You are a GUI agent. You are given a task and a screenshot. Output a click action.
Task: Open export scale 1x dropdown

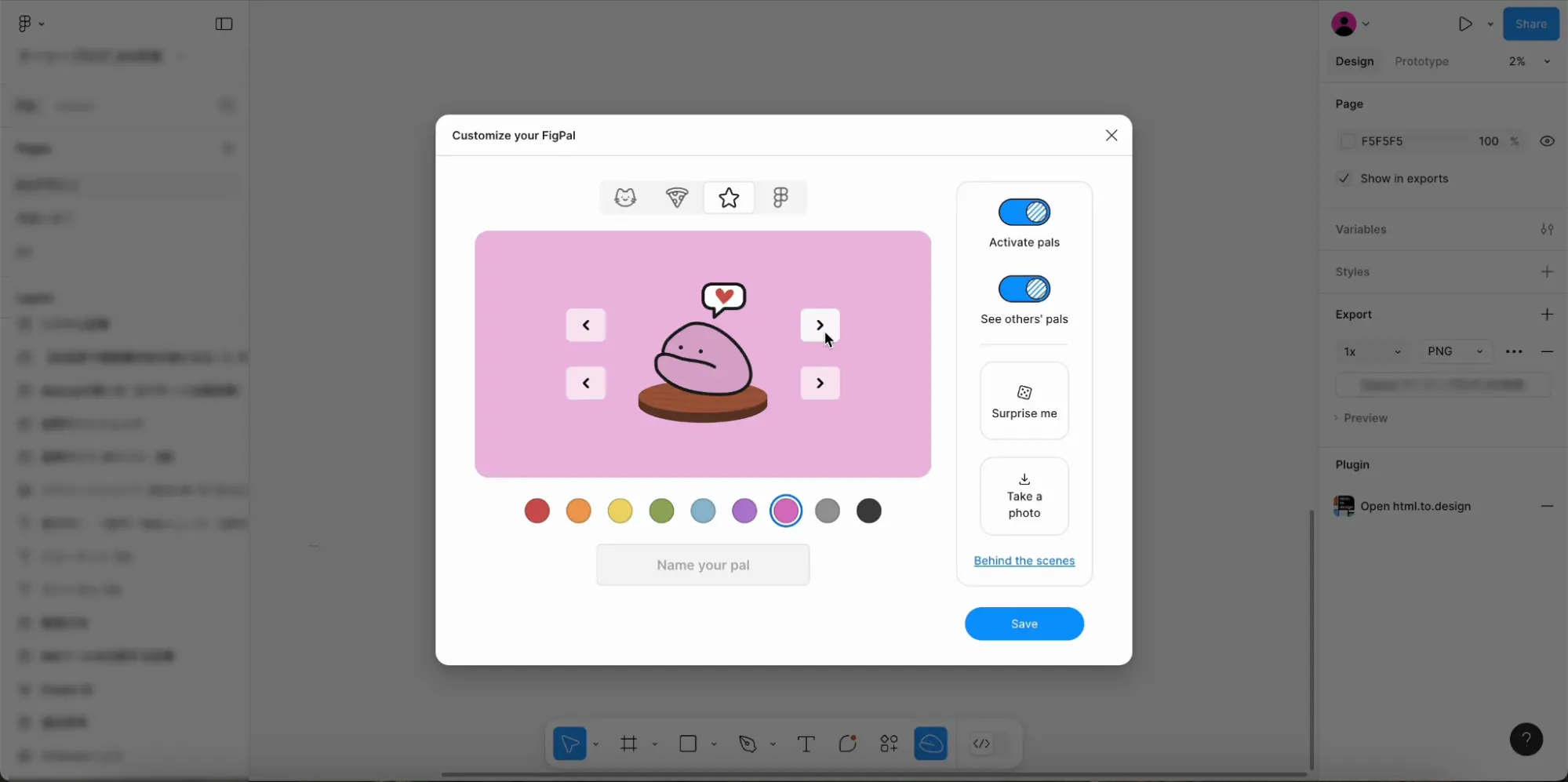(x=1372, y=351)
